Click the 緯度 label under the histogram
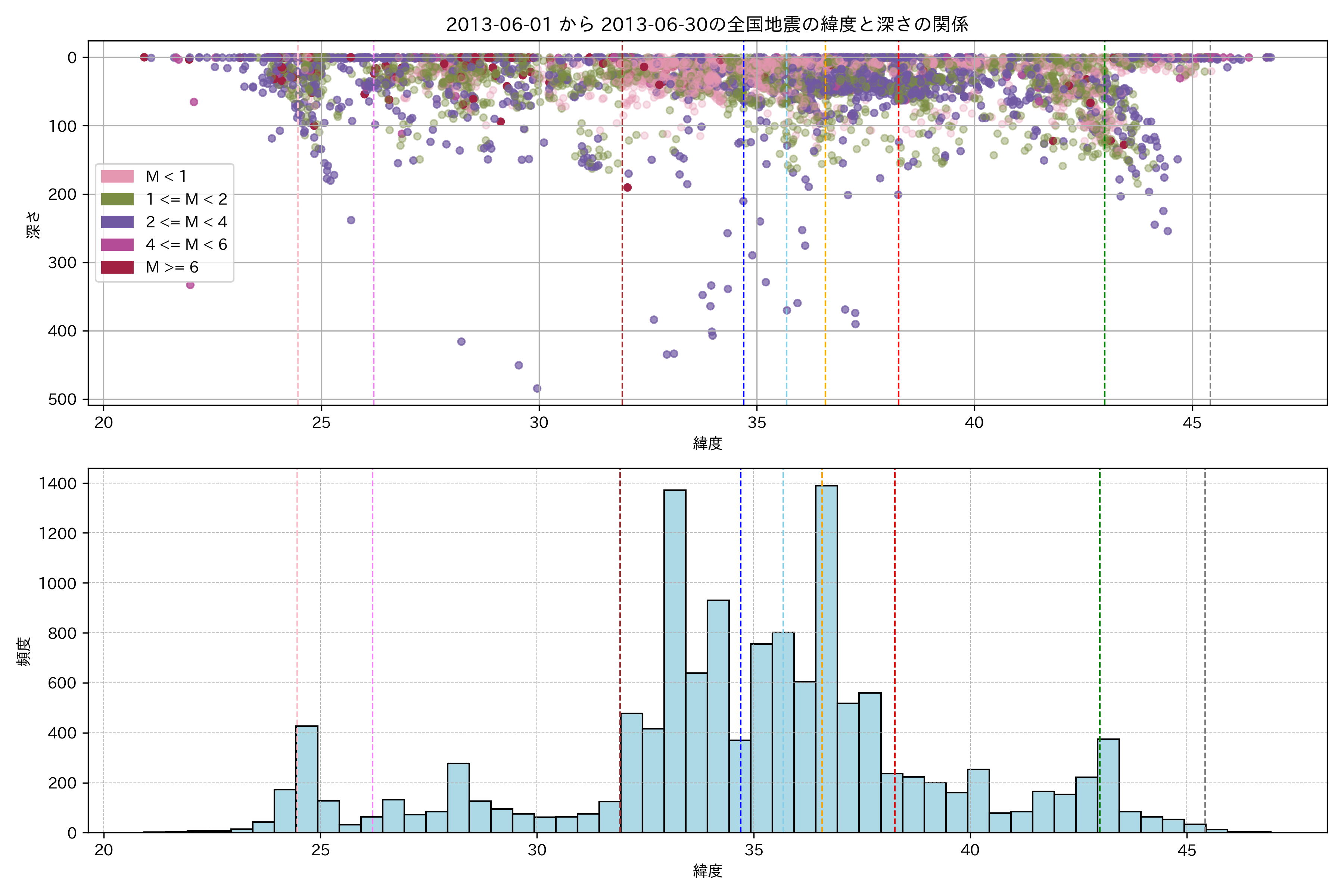The width and height of the screenshot is (1344, 896). 707,871
